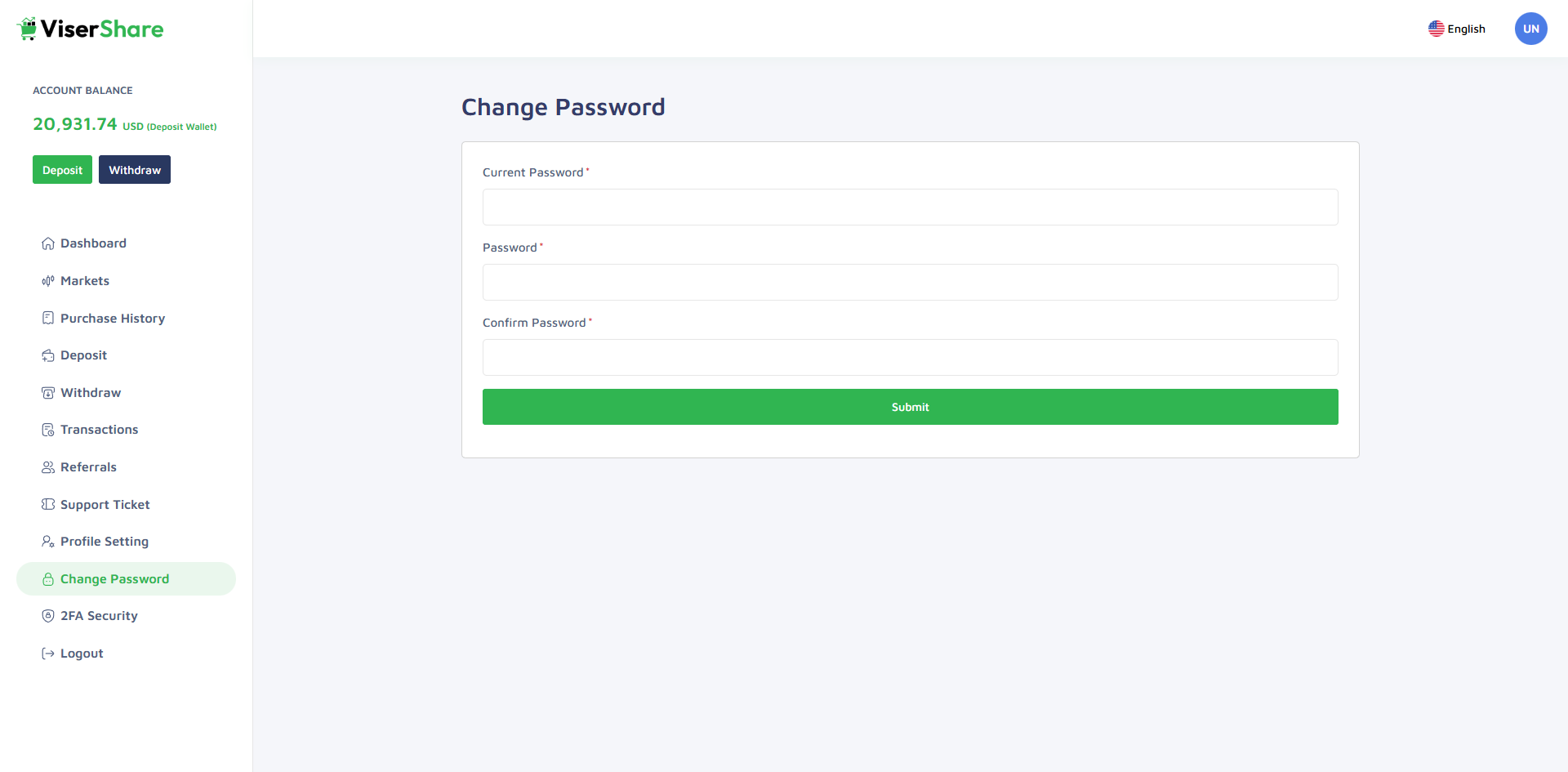Viewport: 1568px width, 772px height.
Task: Click the Referrals people icon
Action: click(48, 467)
